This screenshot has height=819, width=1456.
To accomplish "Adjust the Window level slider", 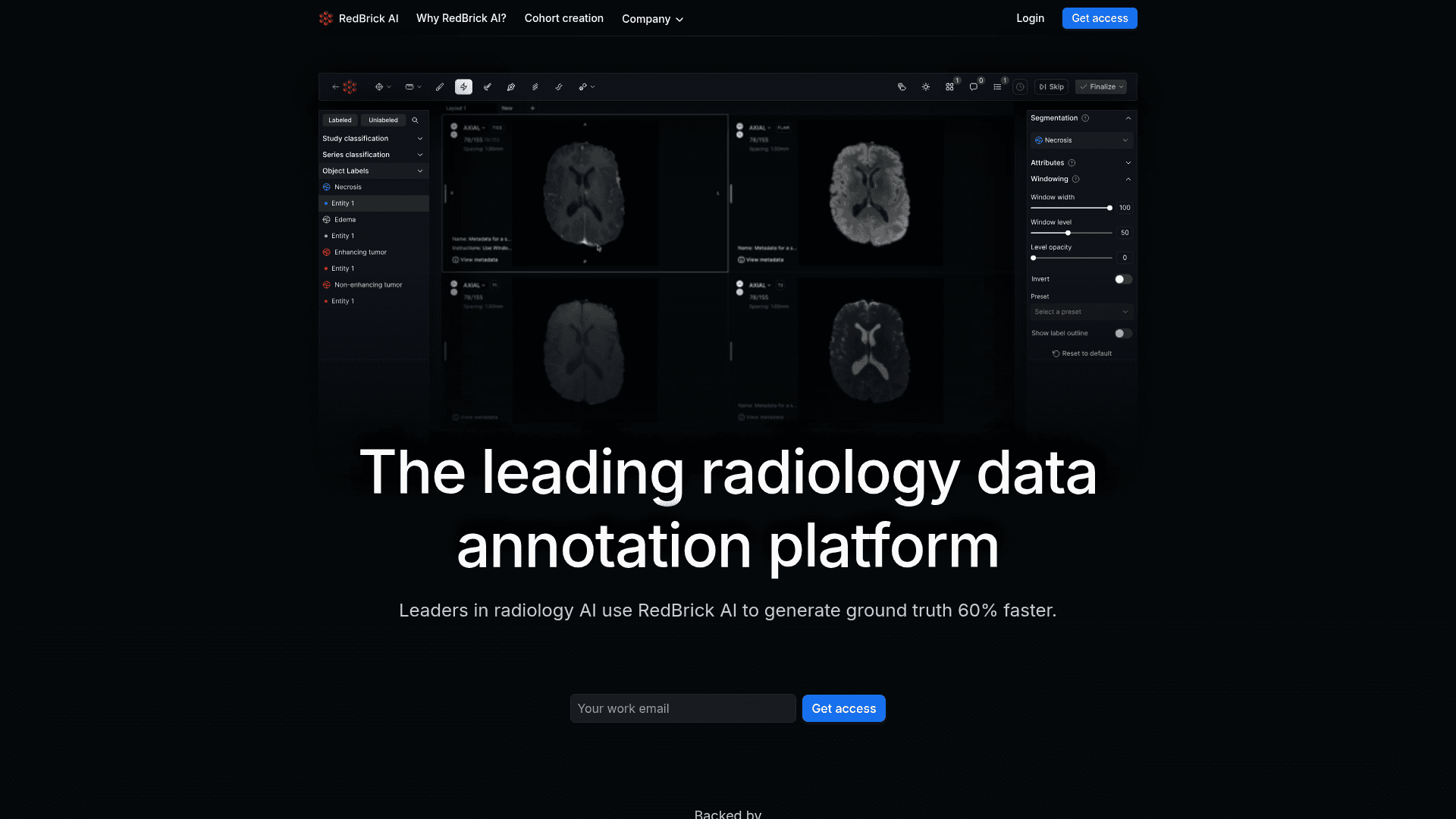I will (x=1071, y=233).
